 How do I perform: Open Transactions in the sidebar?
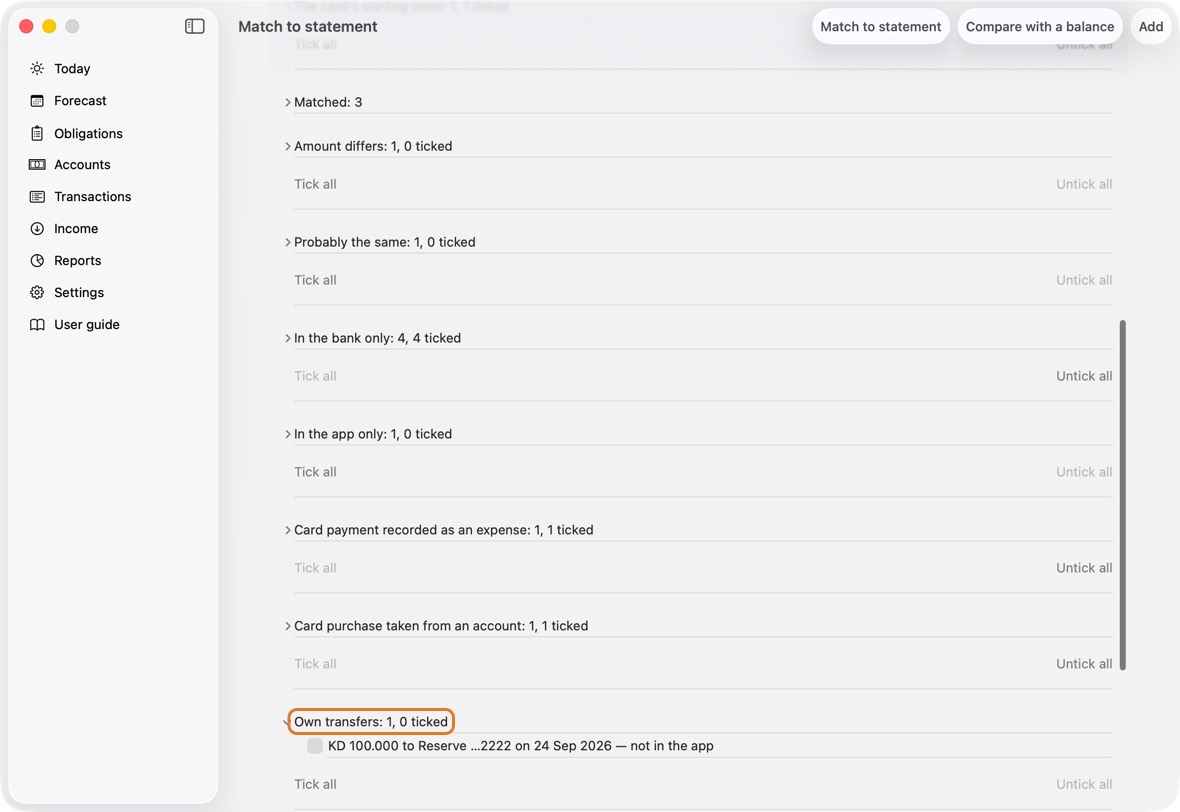(93, 196)
